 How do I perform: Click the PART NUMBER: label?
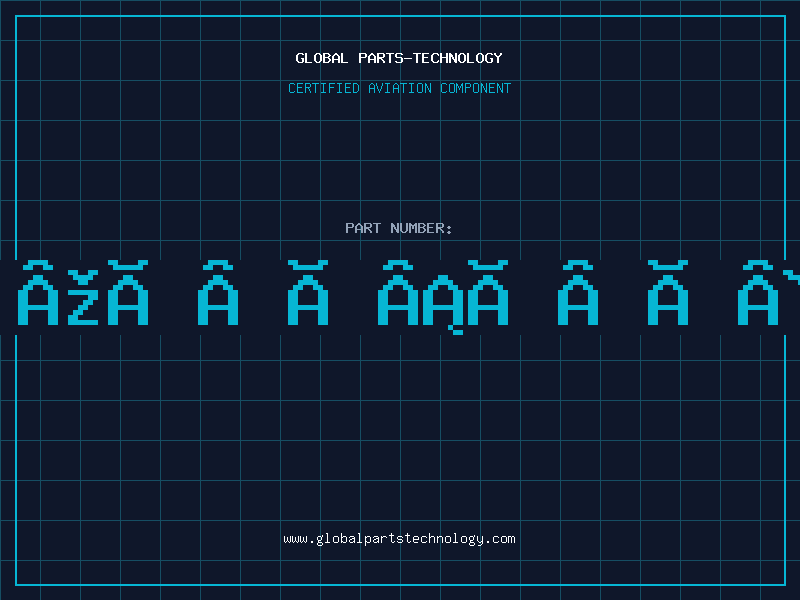coord(399,228)
